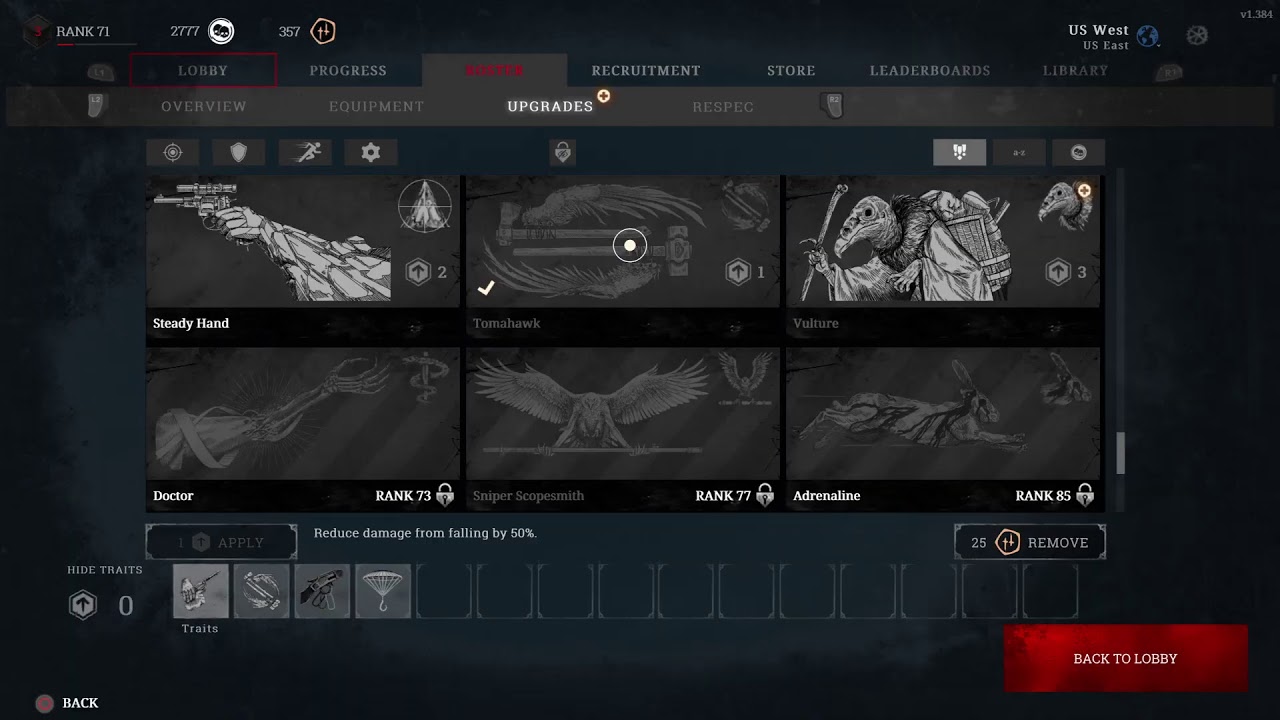Screen dimensions: 1280x720
Task: Open the Recruitment tab
Action: click(x=646, y=70)
